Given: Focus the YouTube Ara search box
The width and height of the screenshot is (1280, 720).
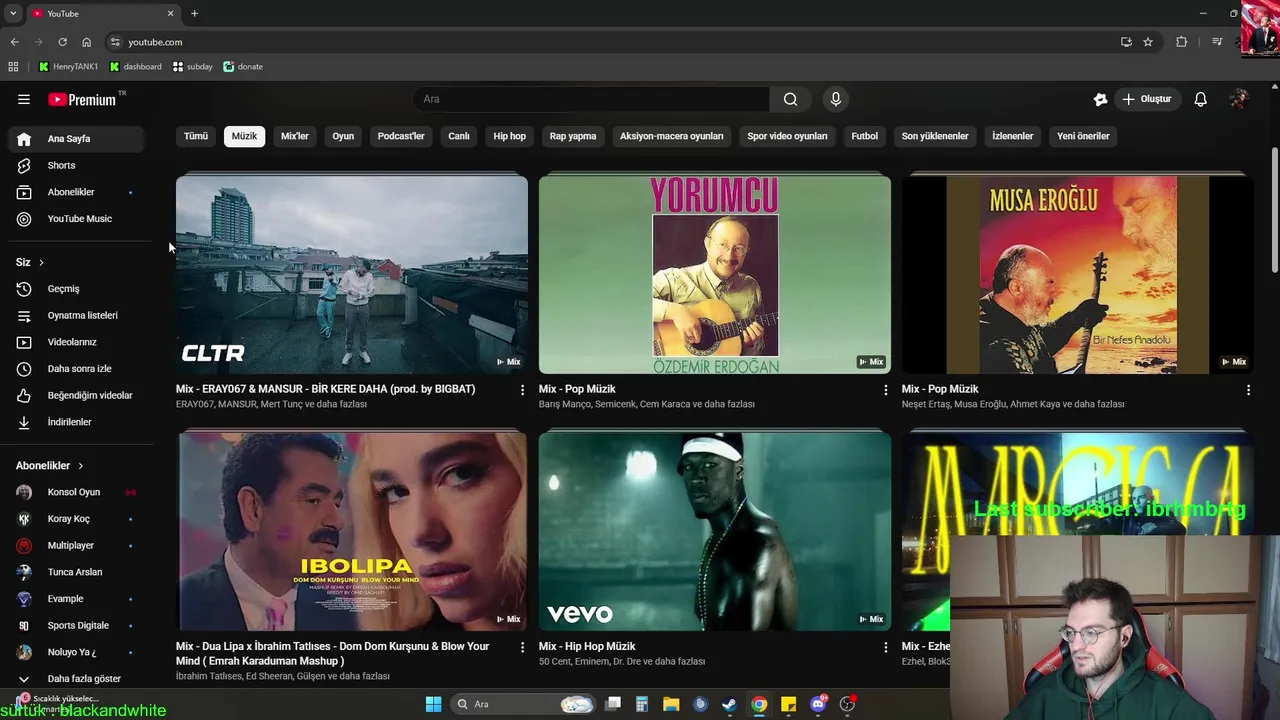Looking at the screenshot, I should coord(591,99).
